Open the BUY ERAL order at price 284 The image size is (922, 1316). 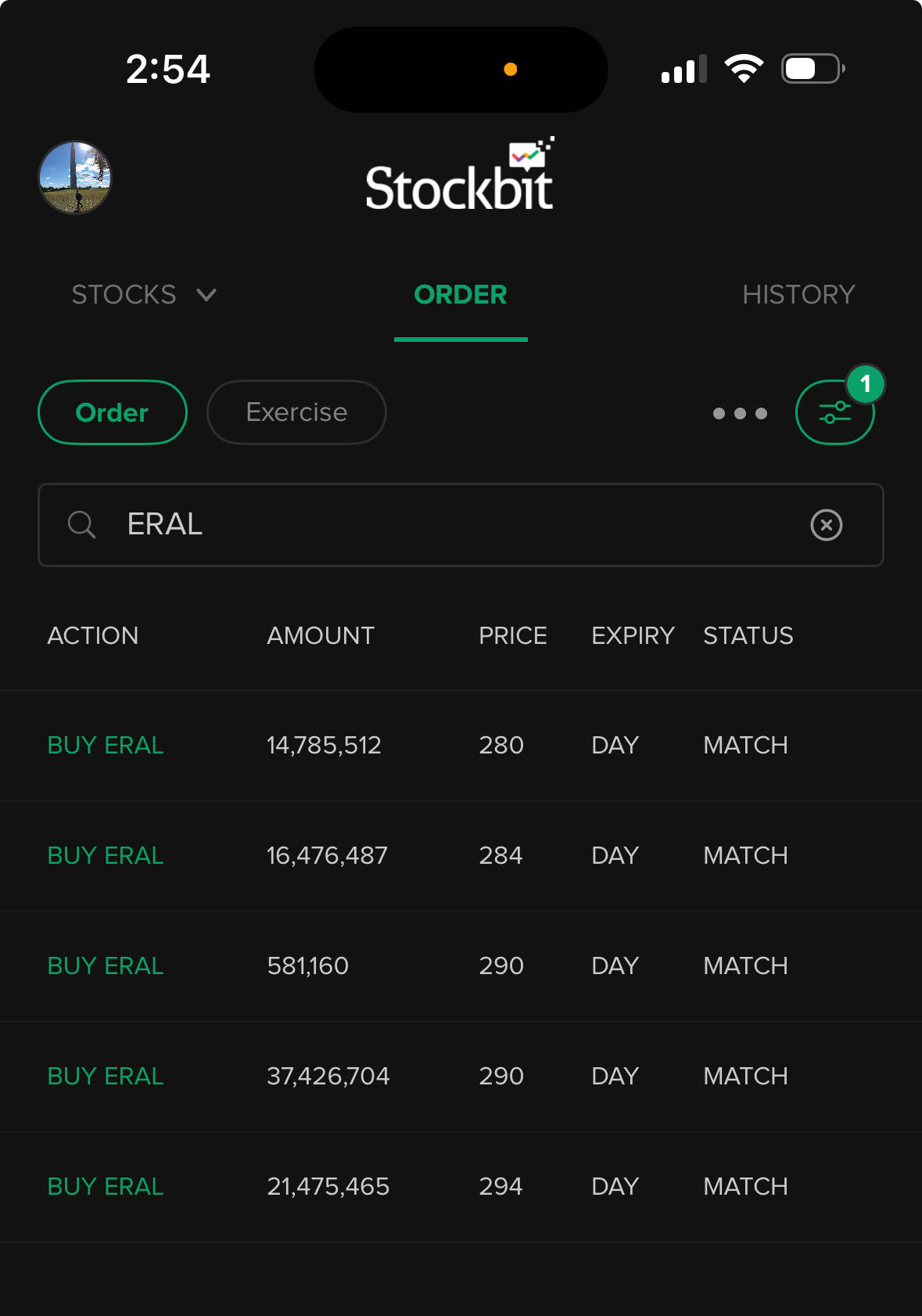point(461,856)
